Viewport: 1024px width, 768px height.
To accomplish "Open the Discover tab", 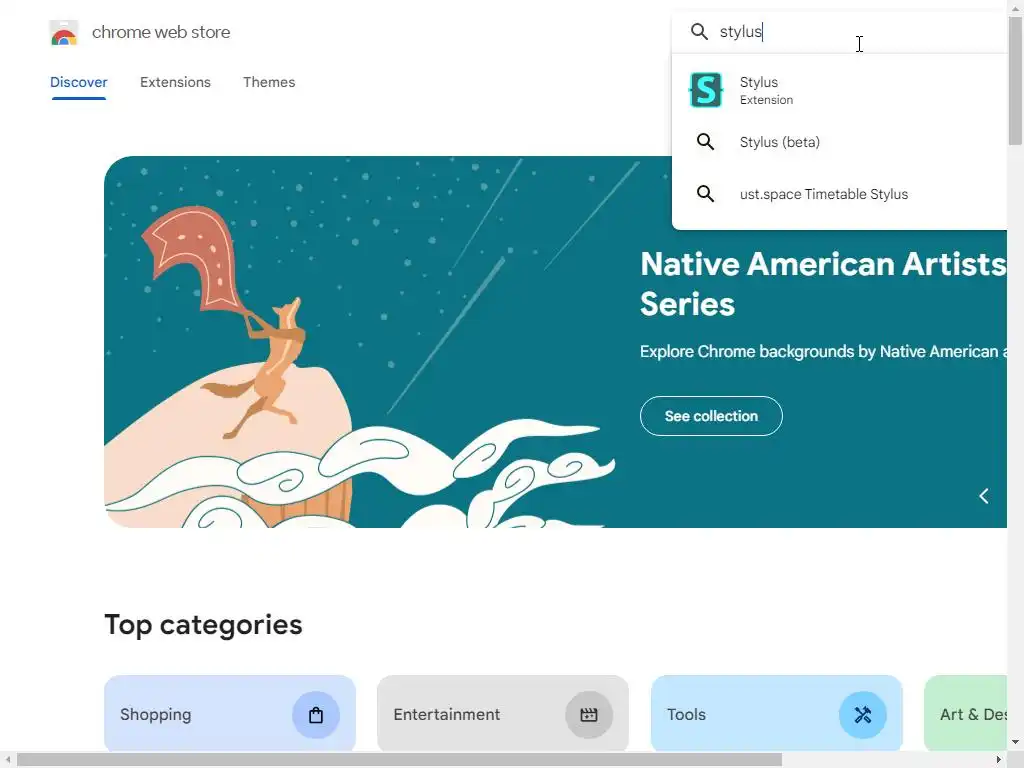I will [x=78, y=82].
